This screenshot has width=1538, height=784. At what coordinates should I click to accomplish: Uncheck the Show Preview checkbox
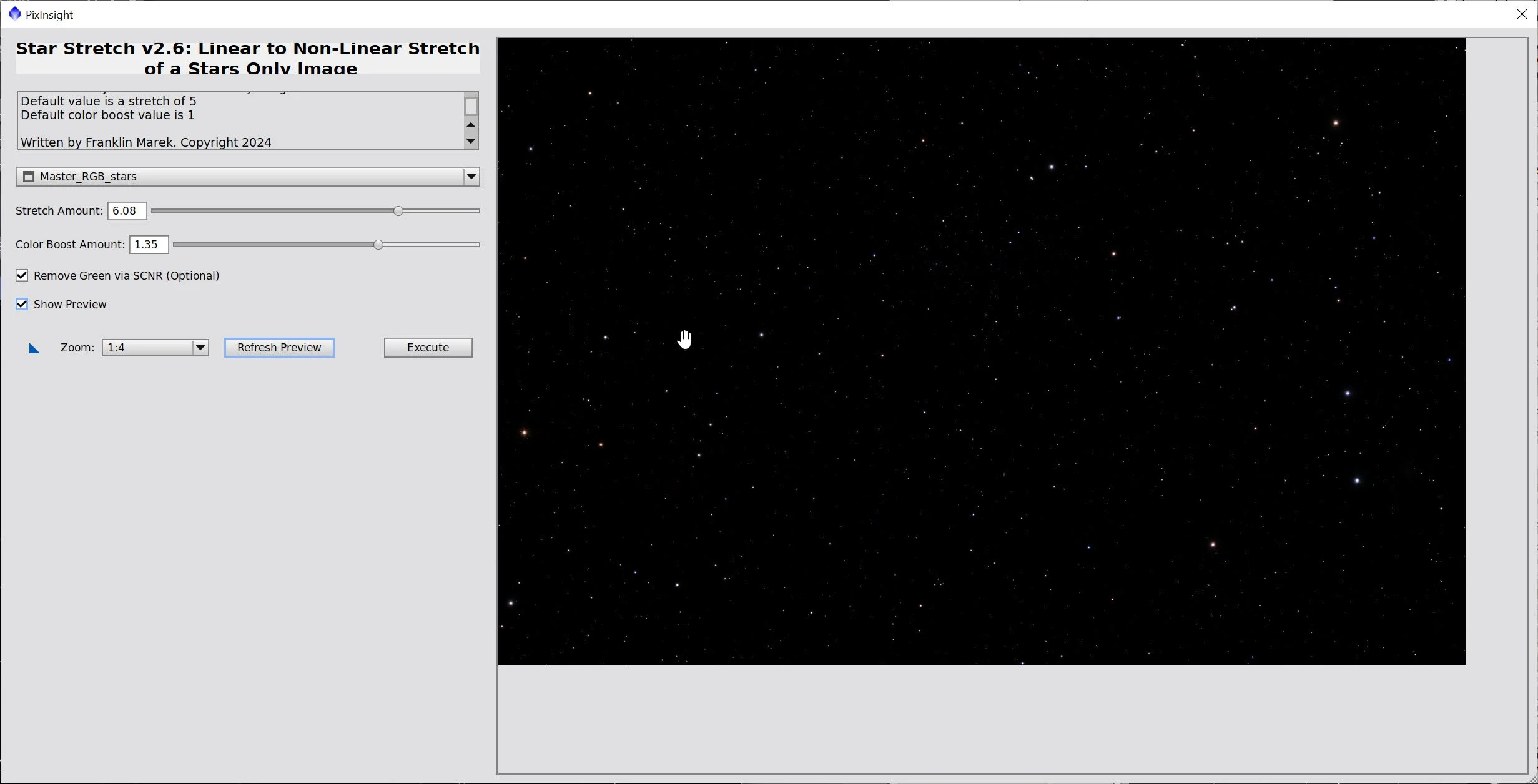22,304
